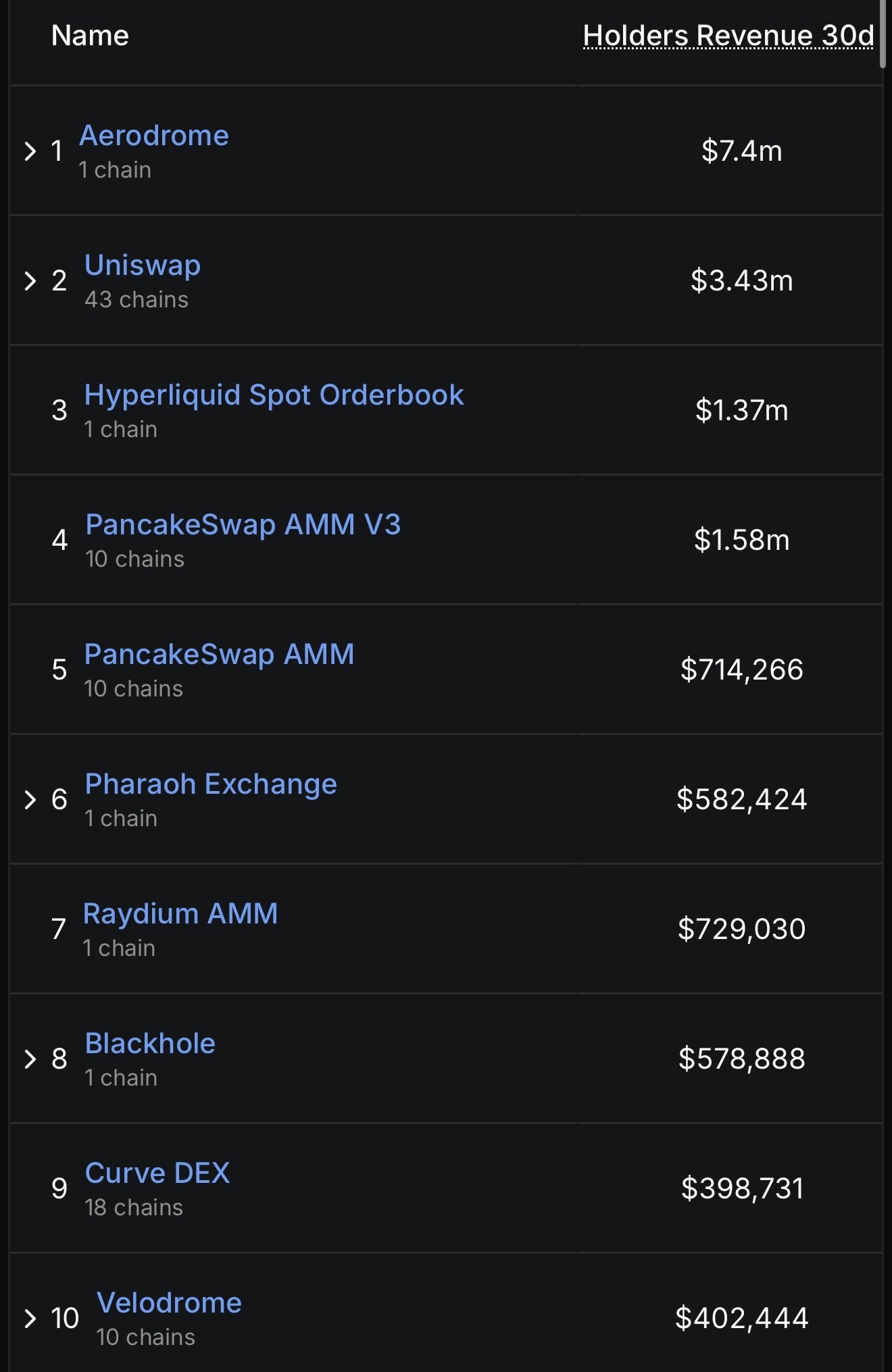The width and height of the screenshot is (892, 1372).
Task: Open the Velodrome protocol link
Action: [169, 1303]
